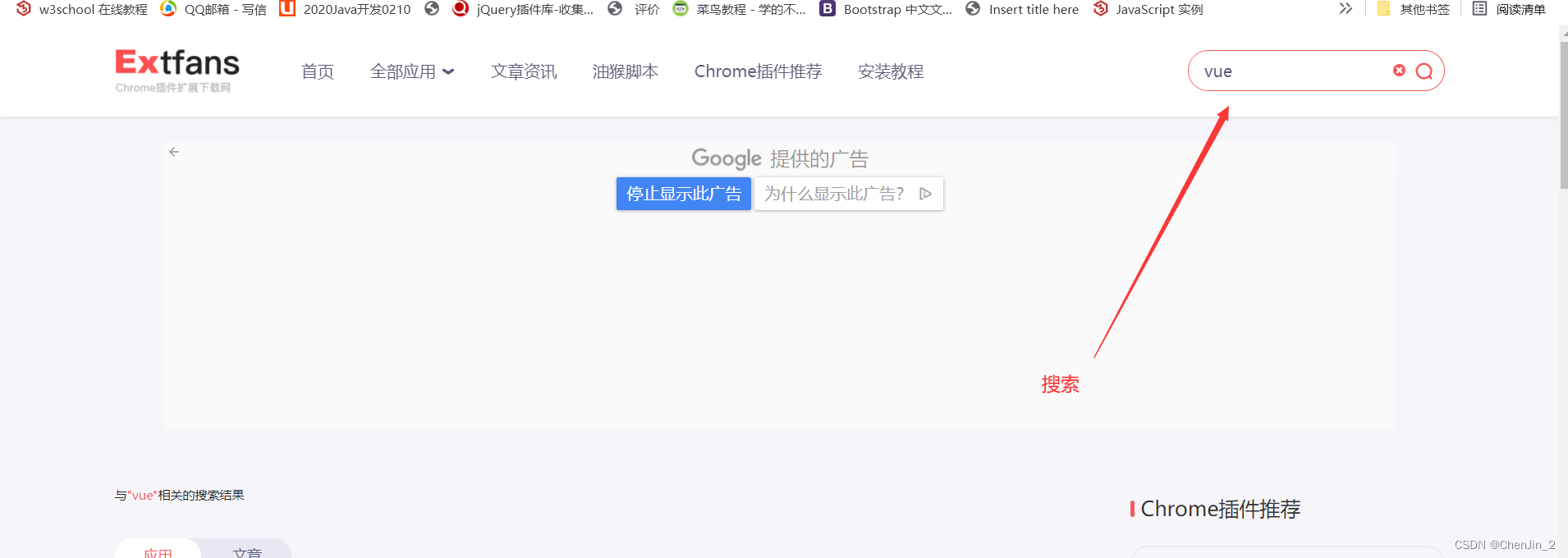Click the 与"vue"相关的搜索结果 text
This screenshot has height=558, width=1568.
(x=180, y=495)
